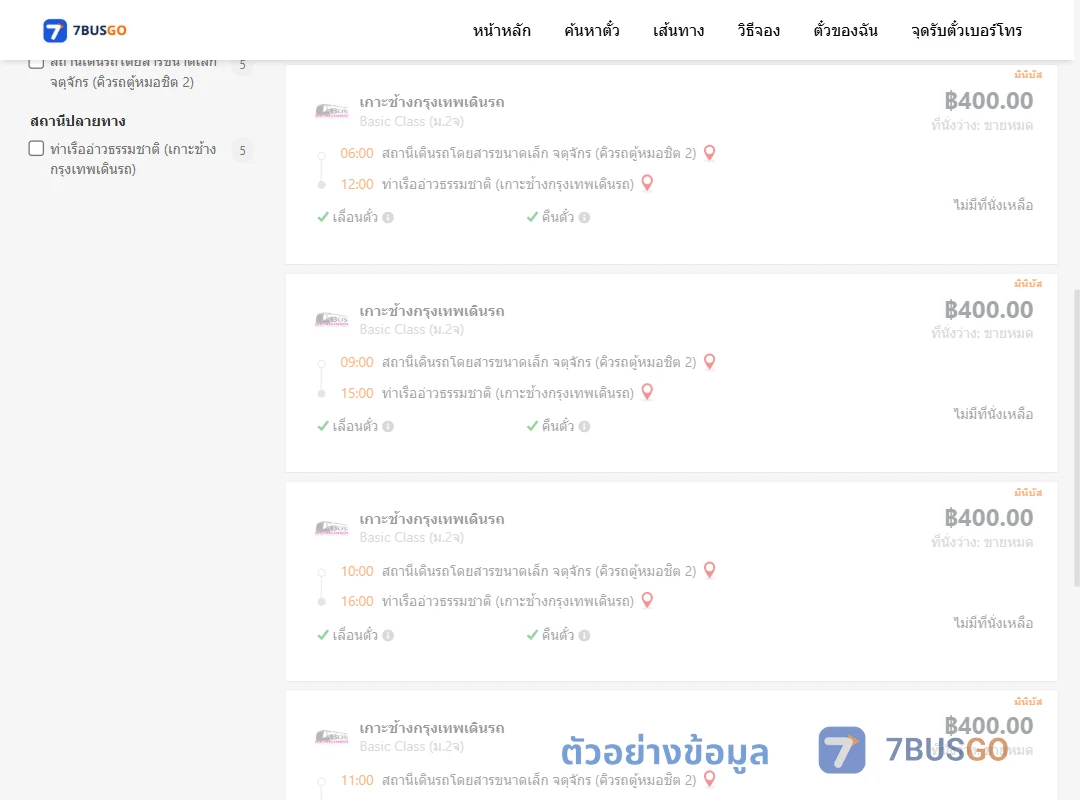
Task: Open the ค้นหาตั๋ว menu item
Action: (x=592, y=30)
